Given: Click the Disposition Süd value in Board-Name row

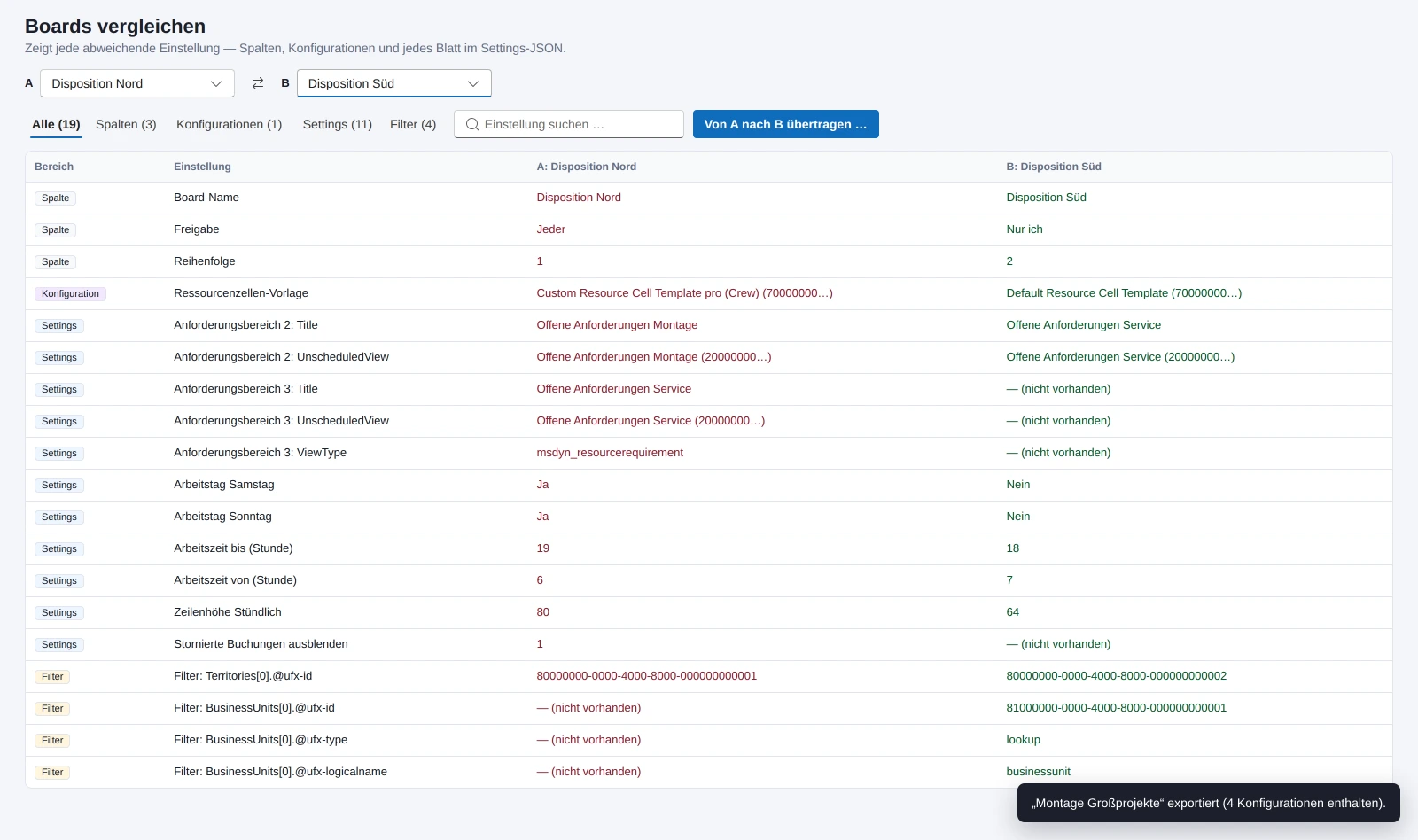Looking at the screenshot, I should 1046,198.
